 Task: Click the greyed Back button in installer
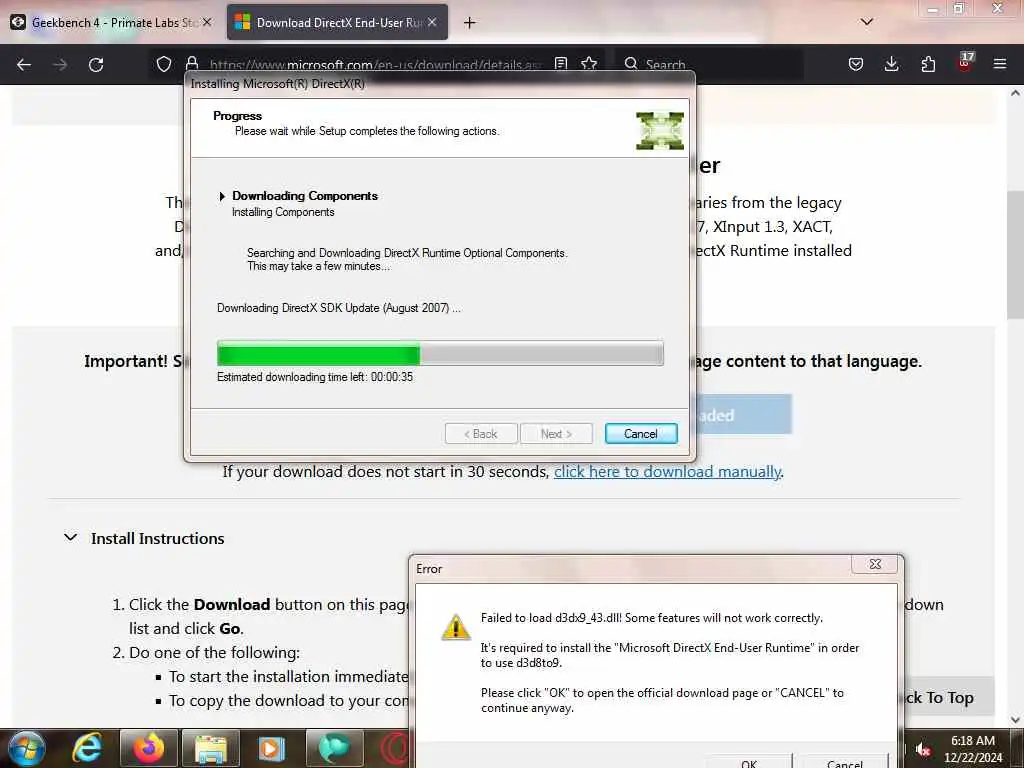[x=481, y=434]
